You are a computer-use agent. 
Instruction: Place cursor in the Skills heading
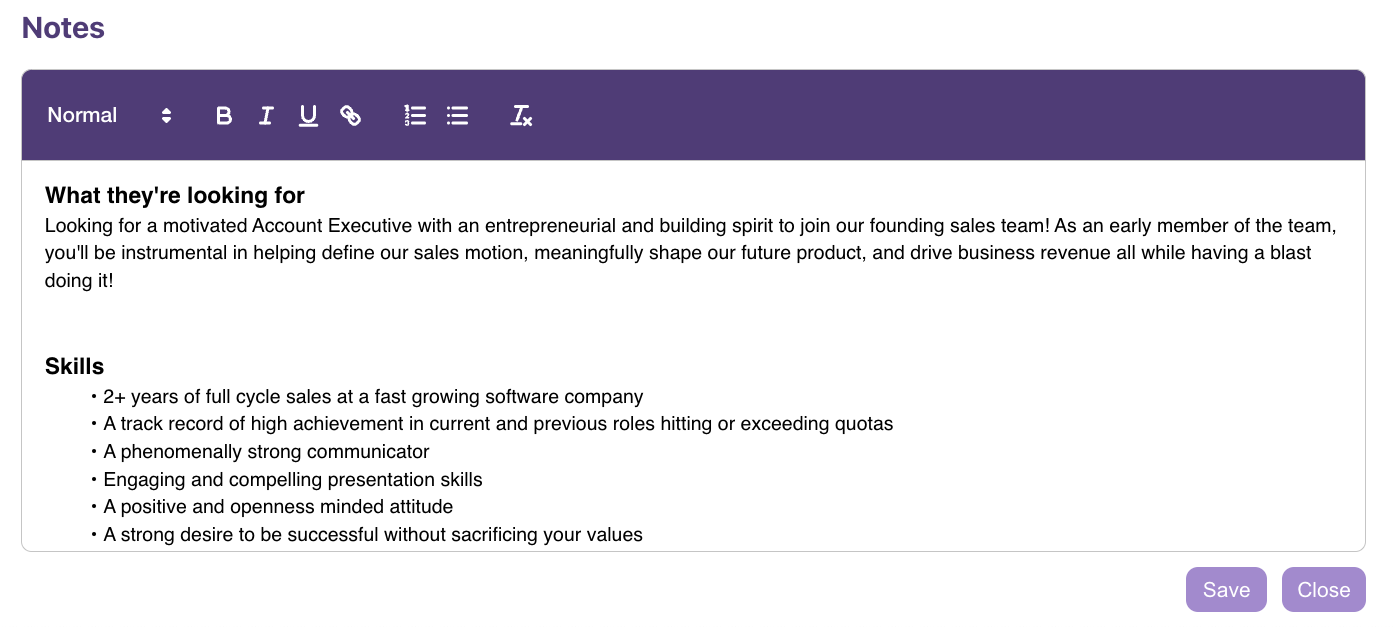[x=75, y=367]
